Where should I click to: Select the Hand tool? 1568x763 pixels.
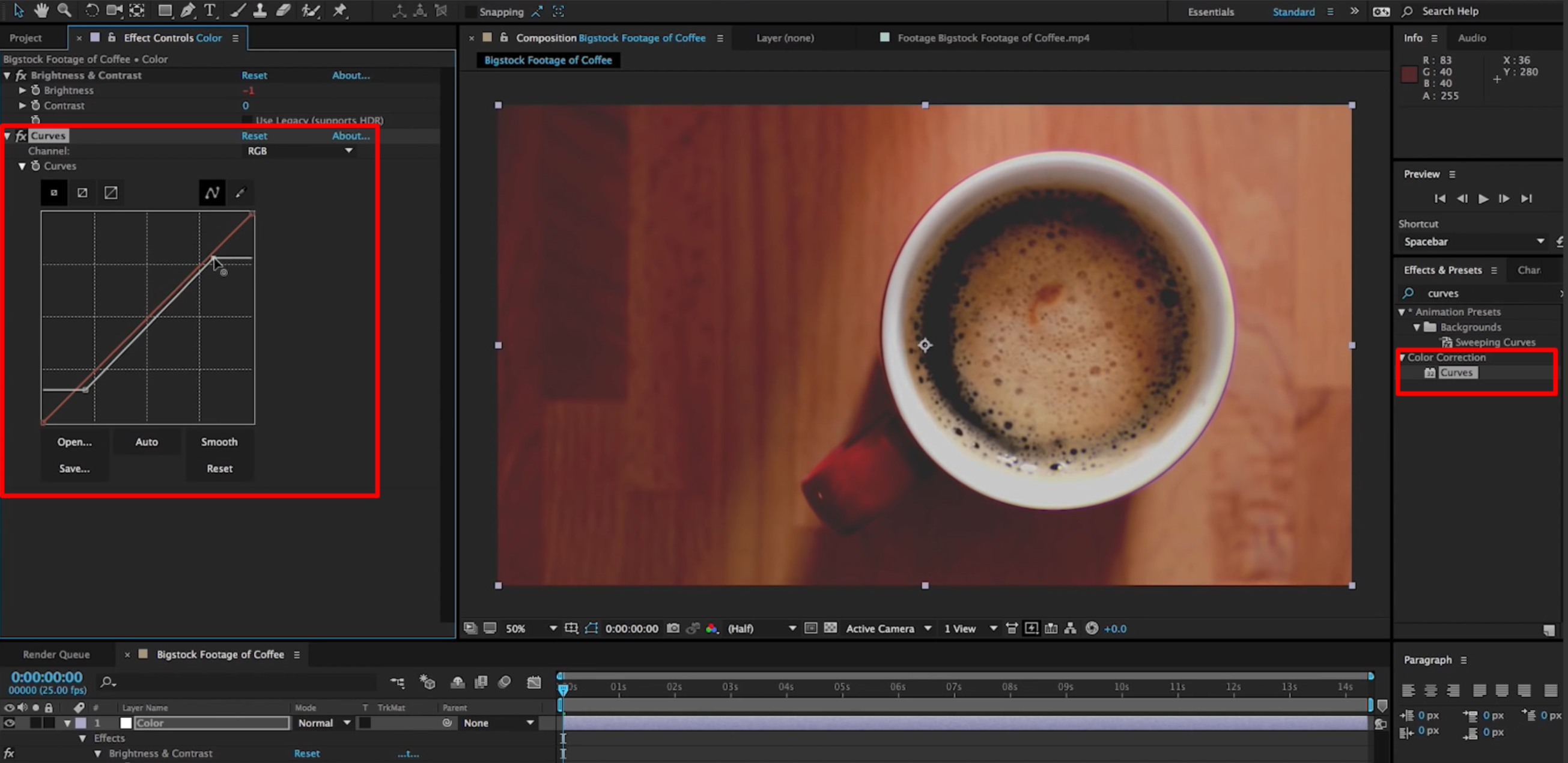(x=40, y=10)
